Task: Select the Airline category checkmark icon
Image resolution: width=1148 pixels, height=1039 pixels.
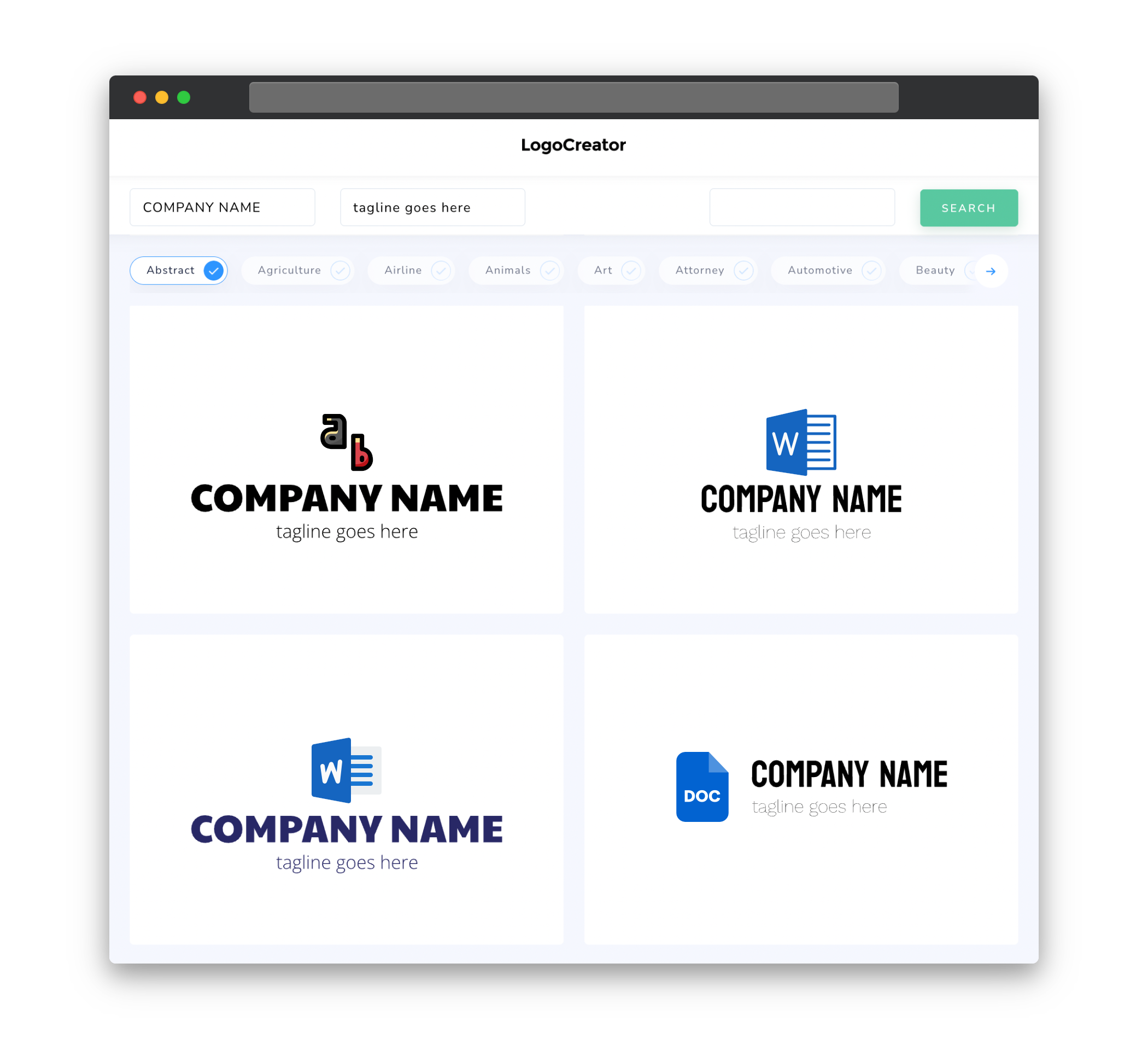Action: pyautogui.click(x=441, y=270)
